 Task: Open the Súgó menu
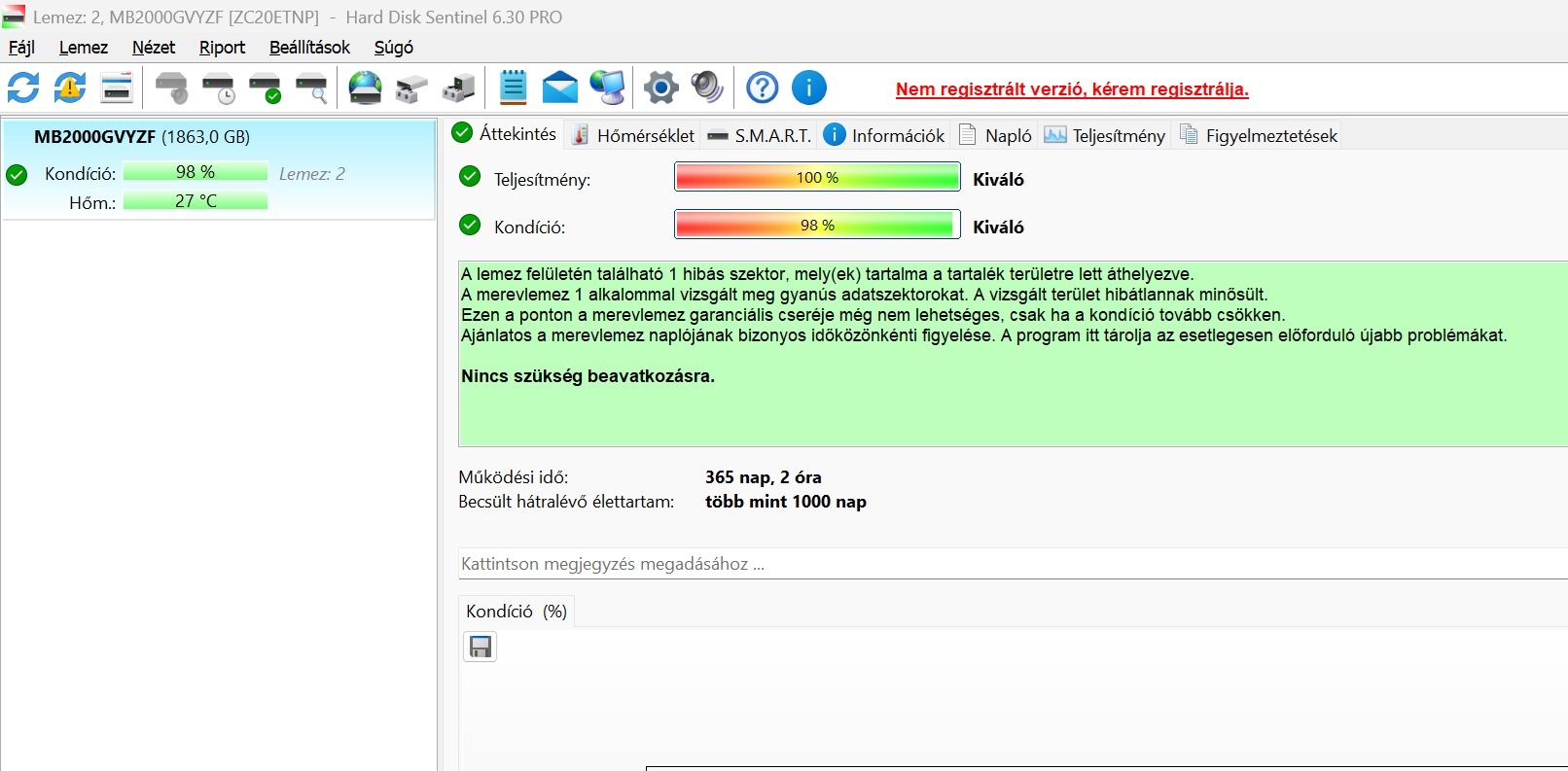pyautogui.click(x=393, y=48)
